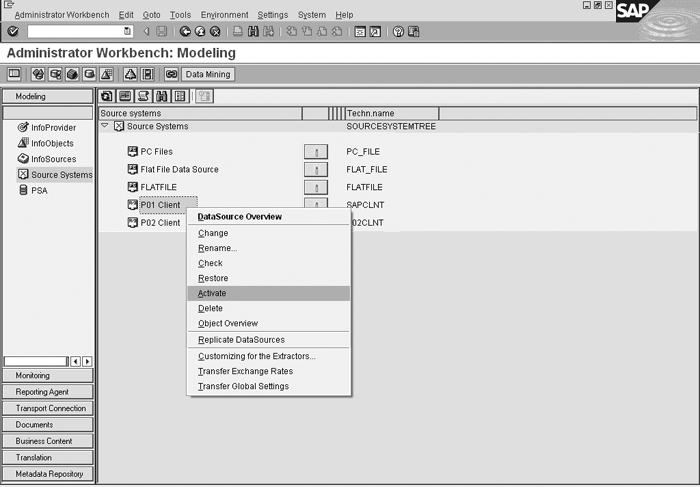Choose Customizing for the Extractors entry
The width and height of the screenshot is (700, 487).
pyautogui.click(x=268, y=356)
